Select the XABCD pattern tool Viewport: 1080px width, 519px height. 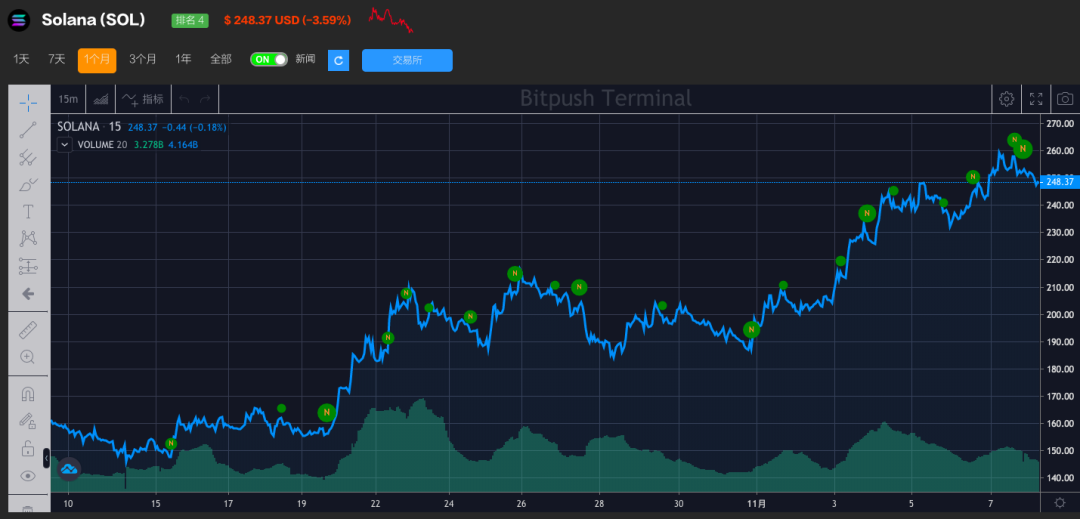pos(28,239)
